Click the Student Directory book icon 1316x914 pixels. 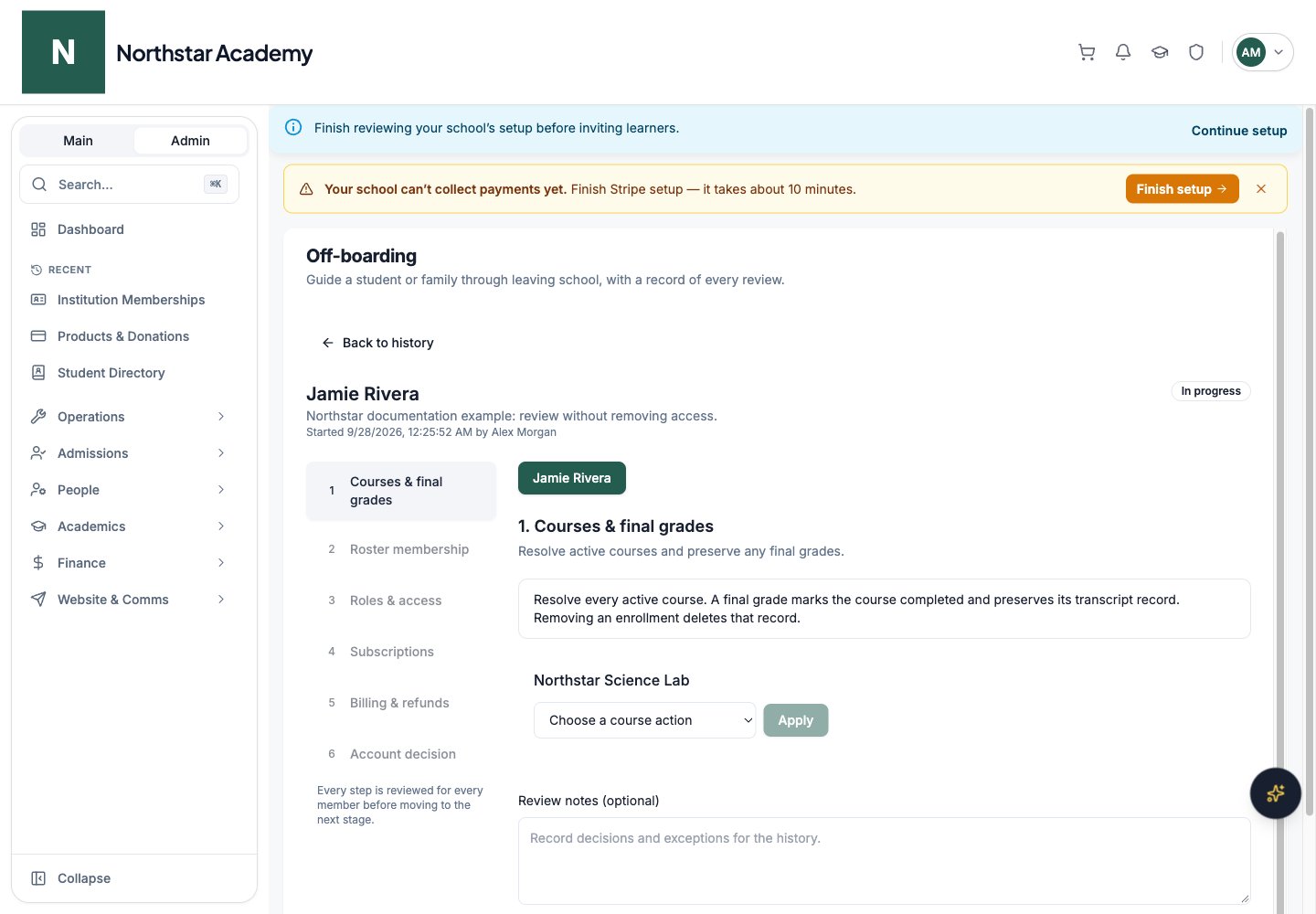[38, 373]
